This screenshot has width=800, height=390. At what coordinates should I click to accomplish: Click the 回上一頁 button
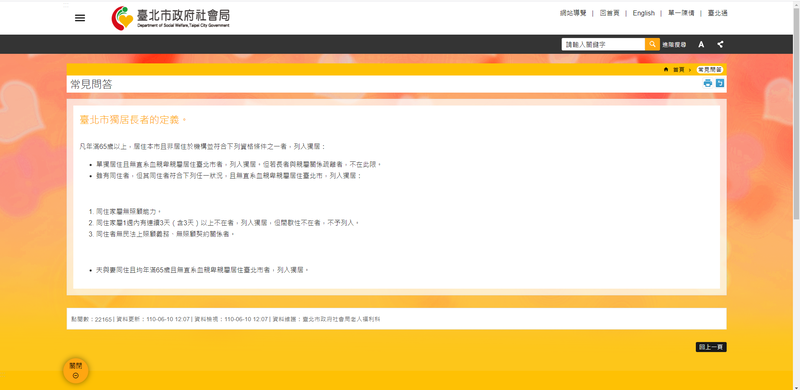[x=711, y=347]
